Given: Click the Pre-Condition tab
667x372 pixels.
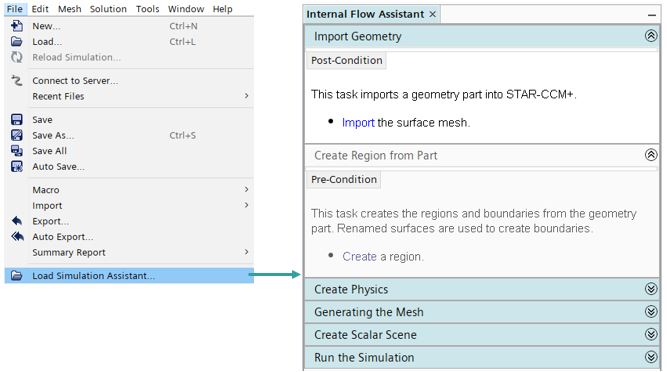Looking at the screenshot, I should click(x=344, y=179).
